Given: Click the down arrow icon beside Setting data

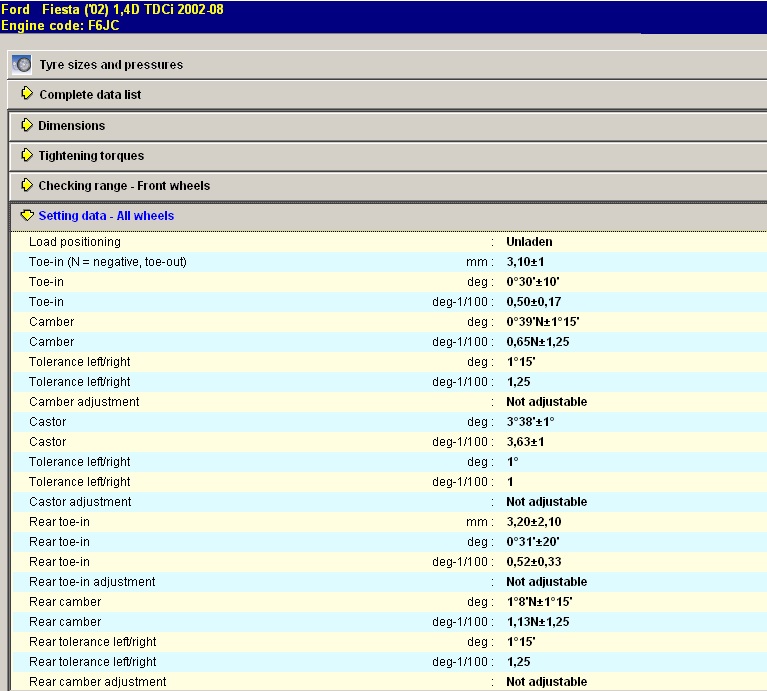Looking at the screenshot, I should coord(27,215).
